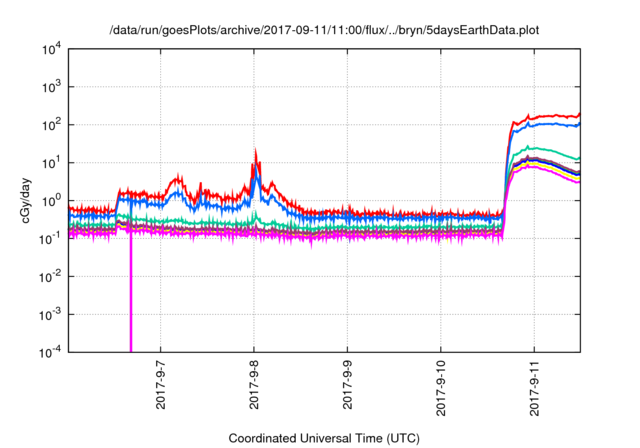
Task: Click the 10^0 y-axis tick label
Action: coord(51,201)
